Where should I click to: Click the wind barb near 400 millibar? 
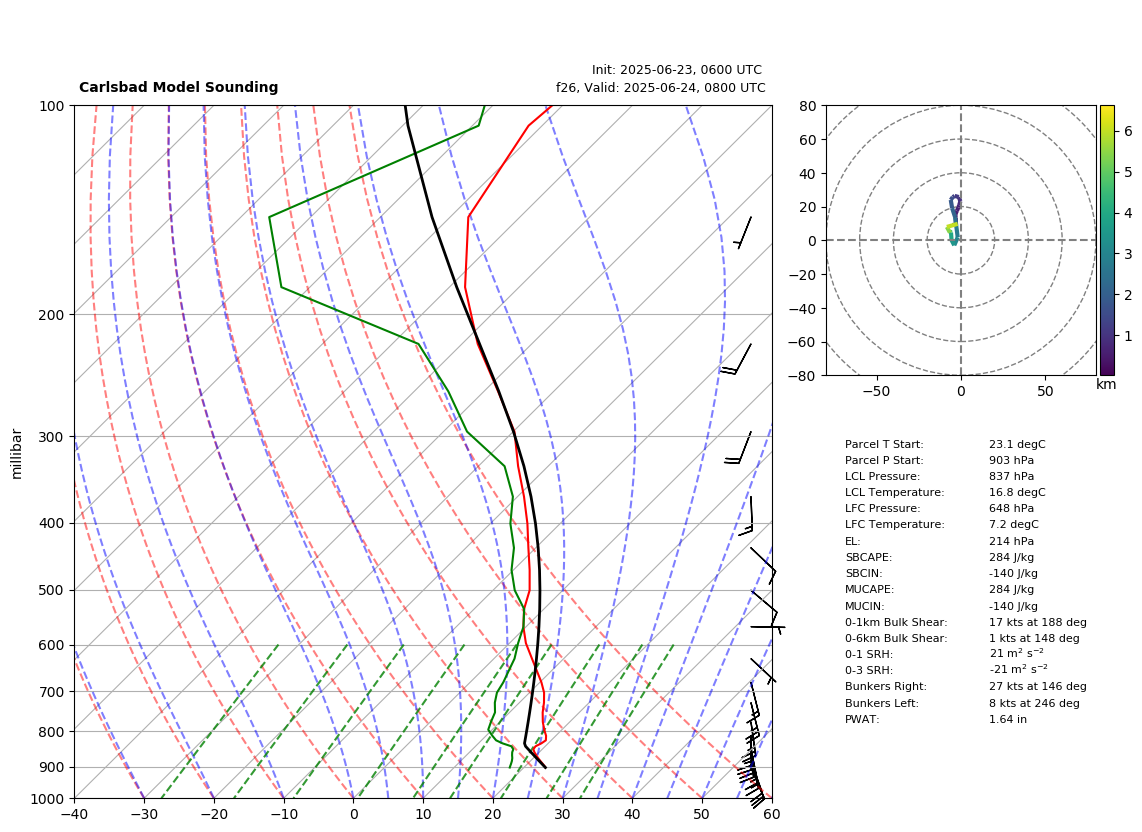pos(747,516)
